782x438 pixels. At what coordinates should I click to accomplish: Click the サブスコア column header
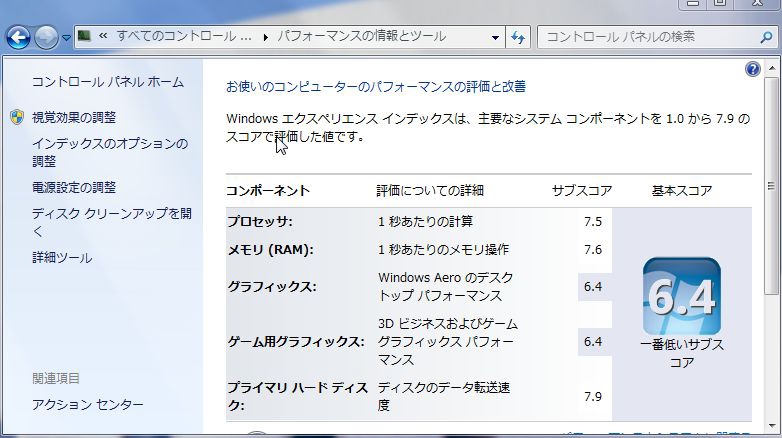click(x=582, y=191)
